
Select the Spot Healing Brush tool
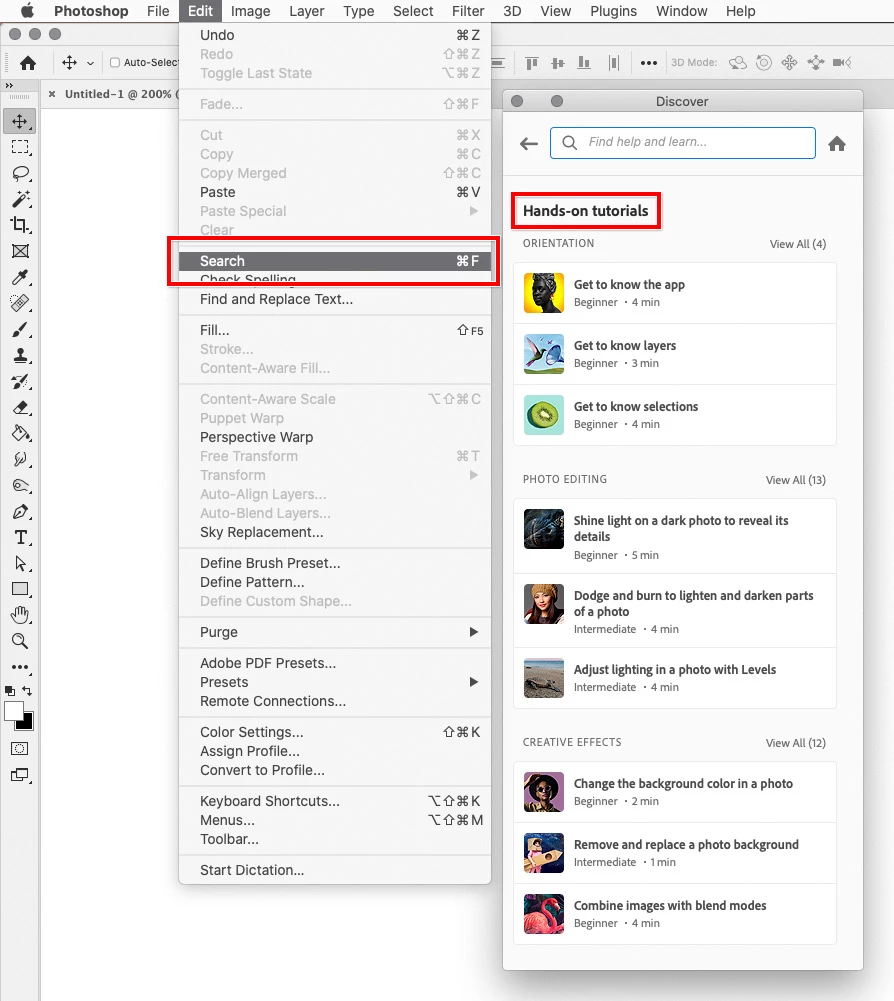click(20, 303)
